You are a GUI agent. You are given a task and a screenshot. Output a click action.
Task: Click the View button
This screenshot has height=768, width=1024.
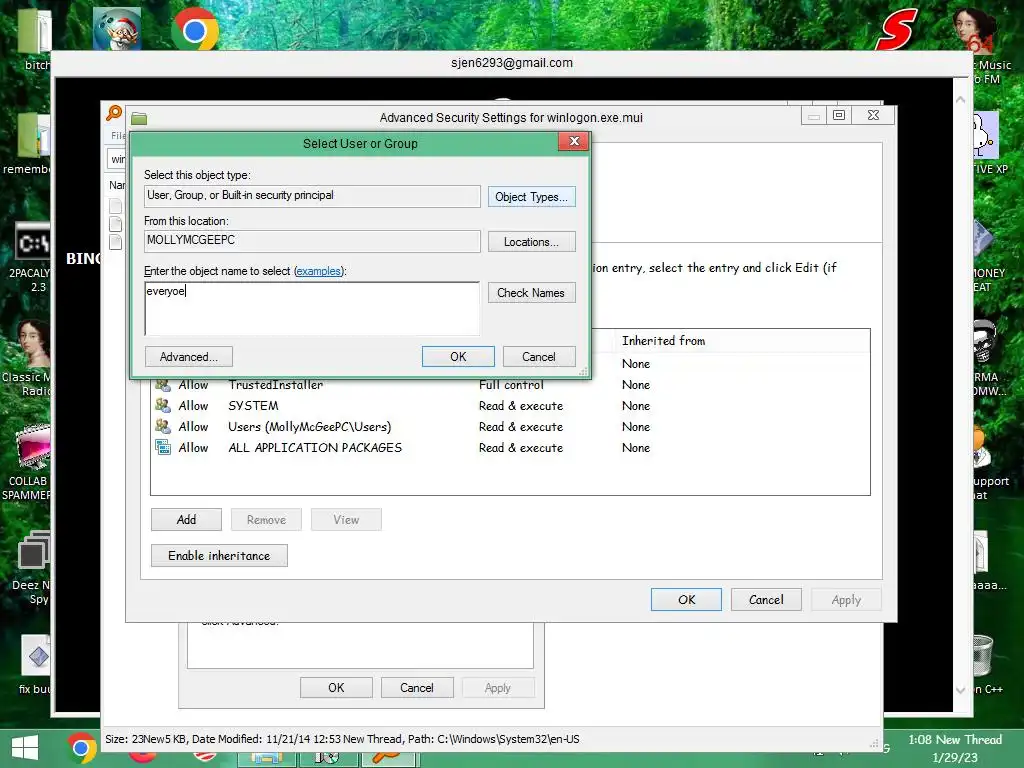pos(346,520)
